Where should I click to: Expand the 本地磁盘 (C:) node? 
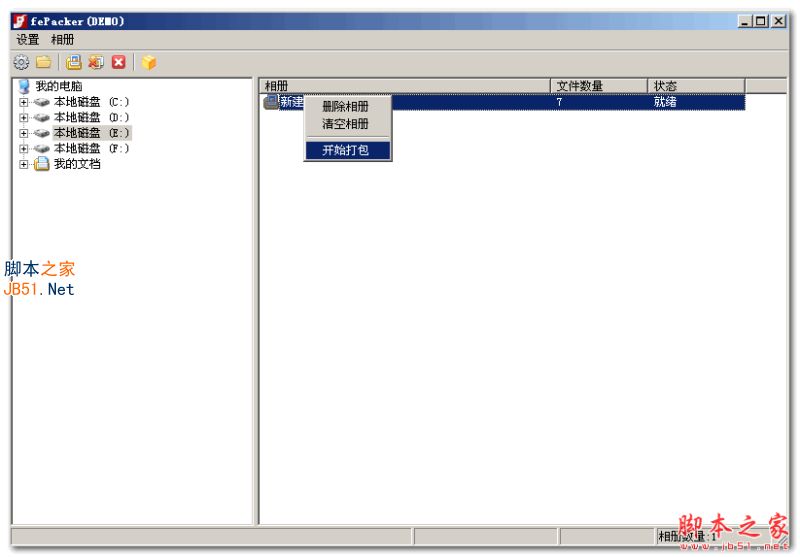pos(23,102)
